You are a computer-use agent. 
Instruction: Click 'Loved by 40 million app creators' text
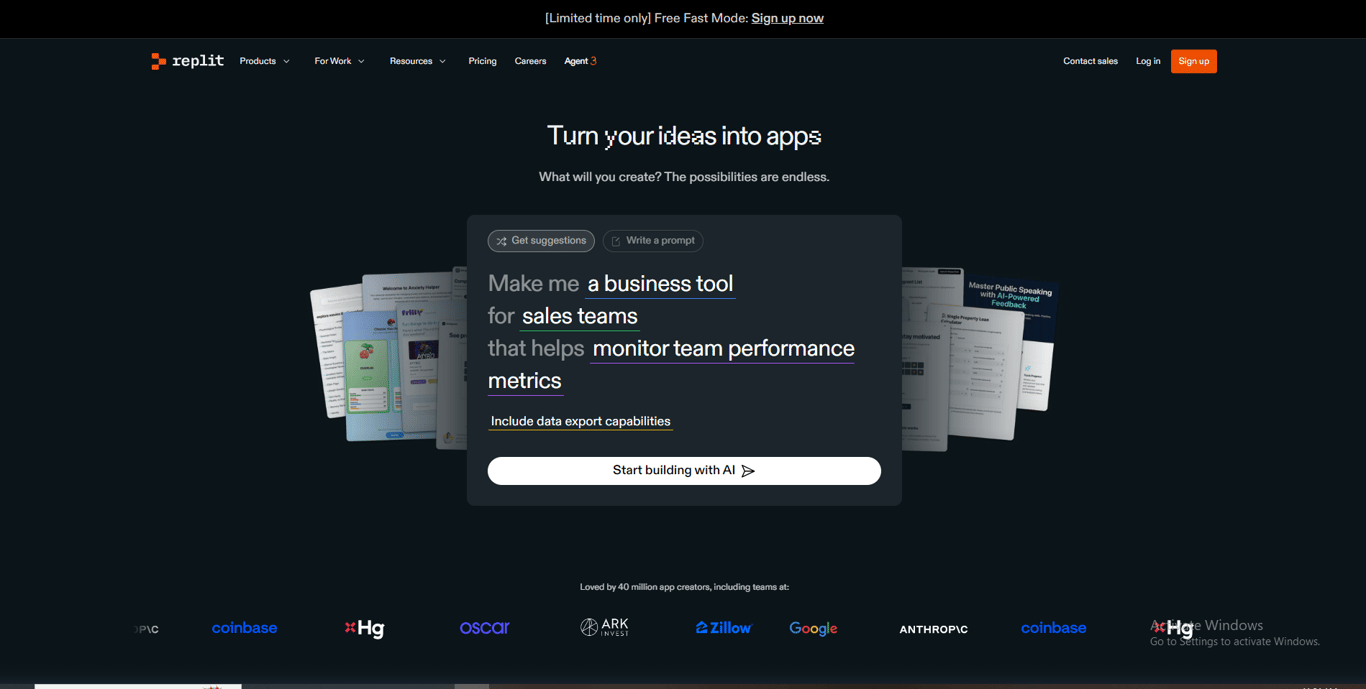click(684, 587)
